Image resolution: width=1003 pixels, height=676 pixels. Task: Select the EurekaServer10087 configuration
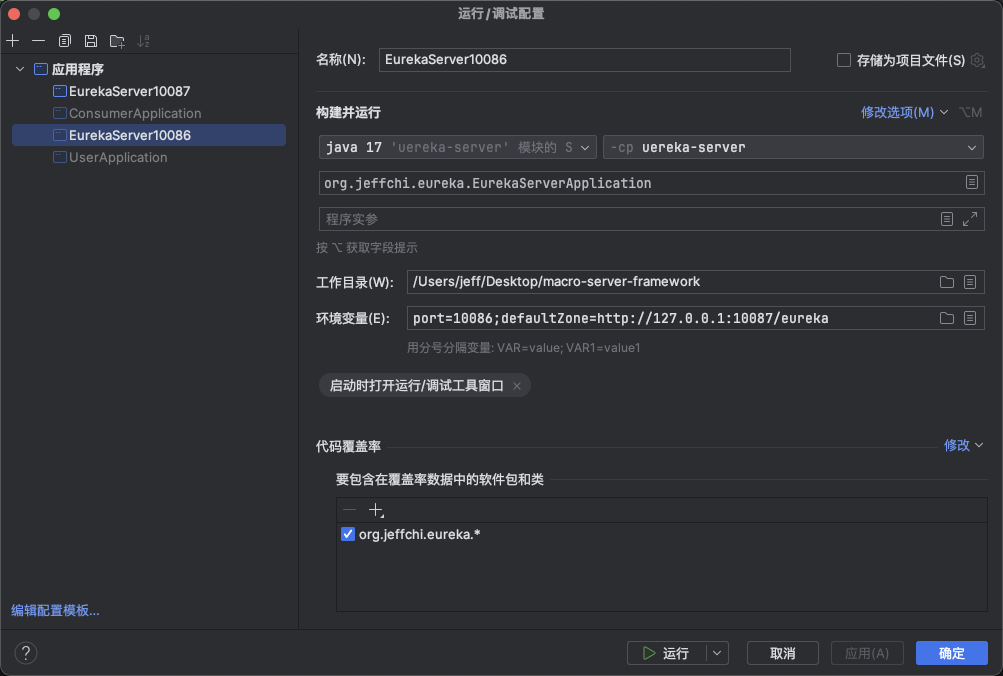click(x=129, y=91)
